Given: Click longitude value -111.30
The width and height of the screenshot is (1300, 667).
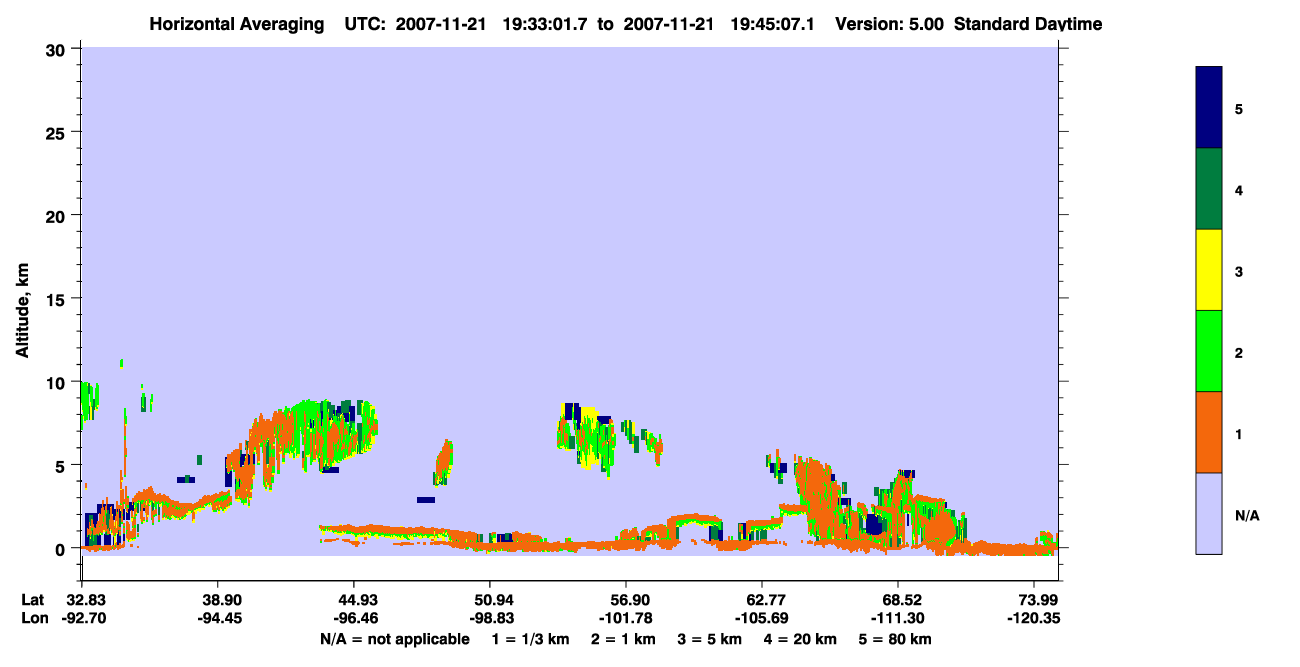Looking at the screenshot, I should (x=898, y=618).
